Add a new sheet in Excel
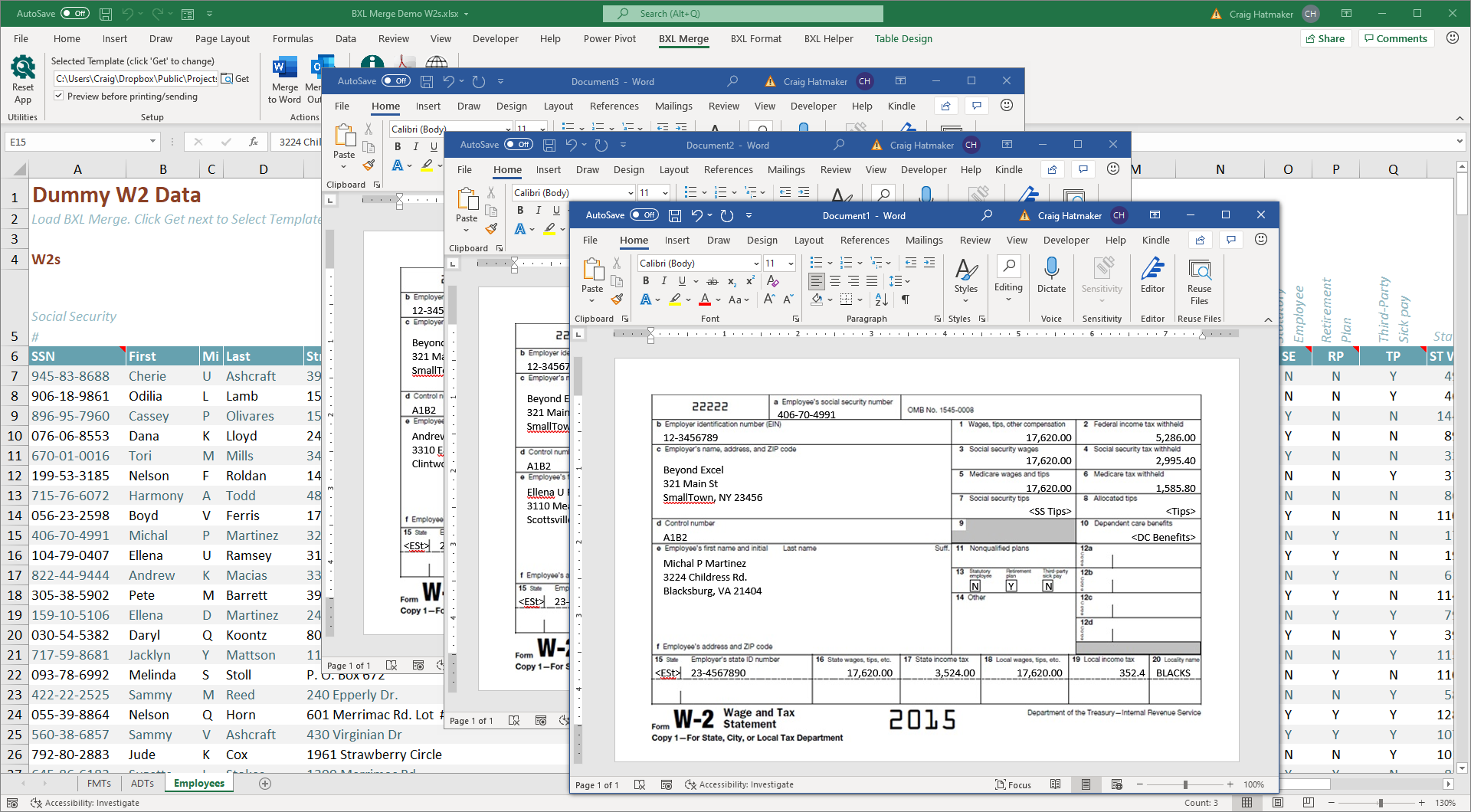The image size is (1471, 812). tap(265, 783)
